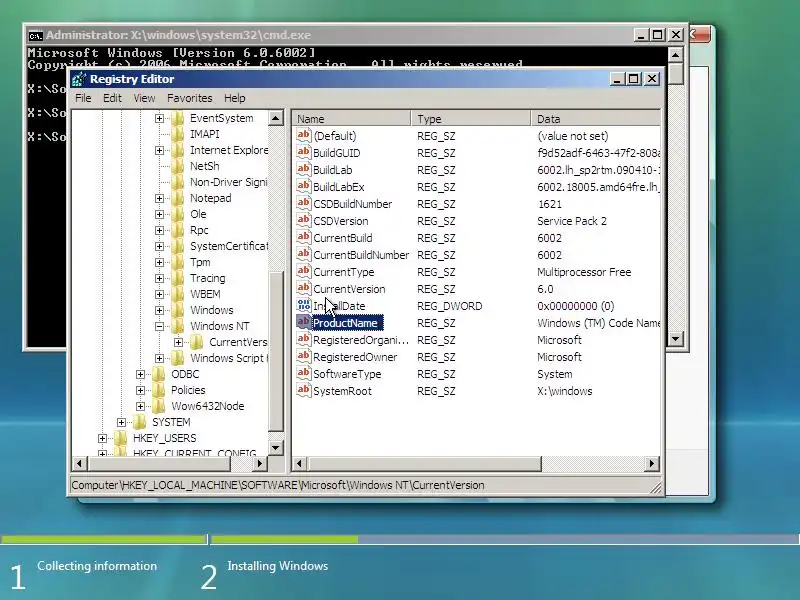Click the HKEY_USERS folder icon
Screen dimensions: 800x600
pos(120,438)
